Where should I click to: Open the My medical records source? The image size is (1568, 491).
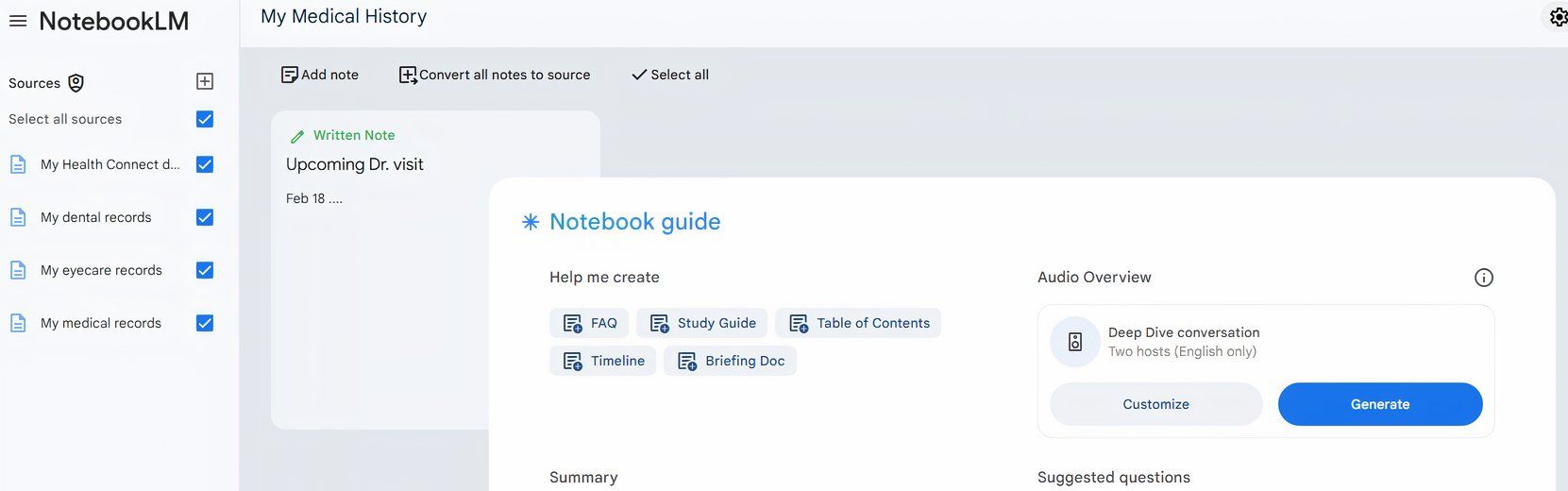pos(101,323)
